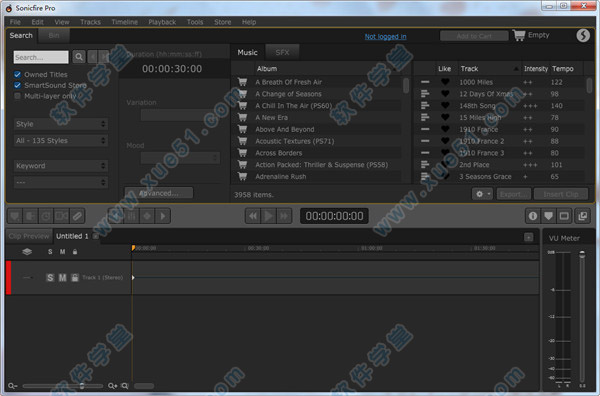Toggle mute for all tracks in the header
Image resolution: width=600 pixels, height=396 pixels.
pyautogui.click(x=62, y=252)
